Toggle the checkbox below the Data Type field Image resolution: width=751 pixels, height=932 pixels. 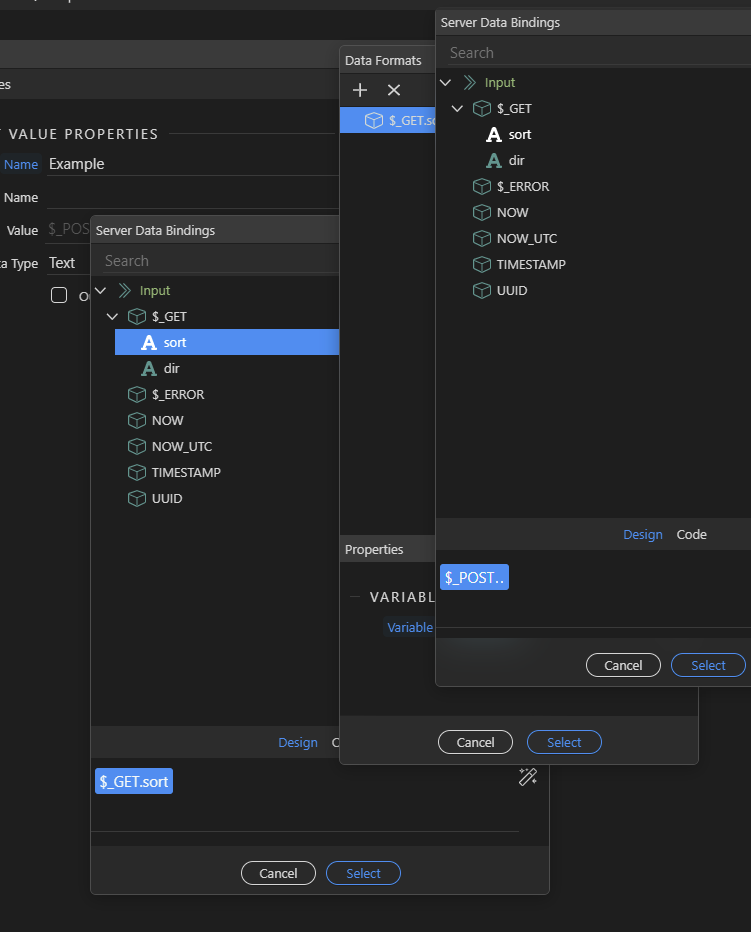tap(59, 295)
